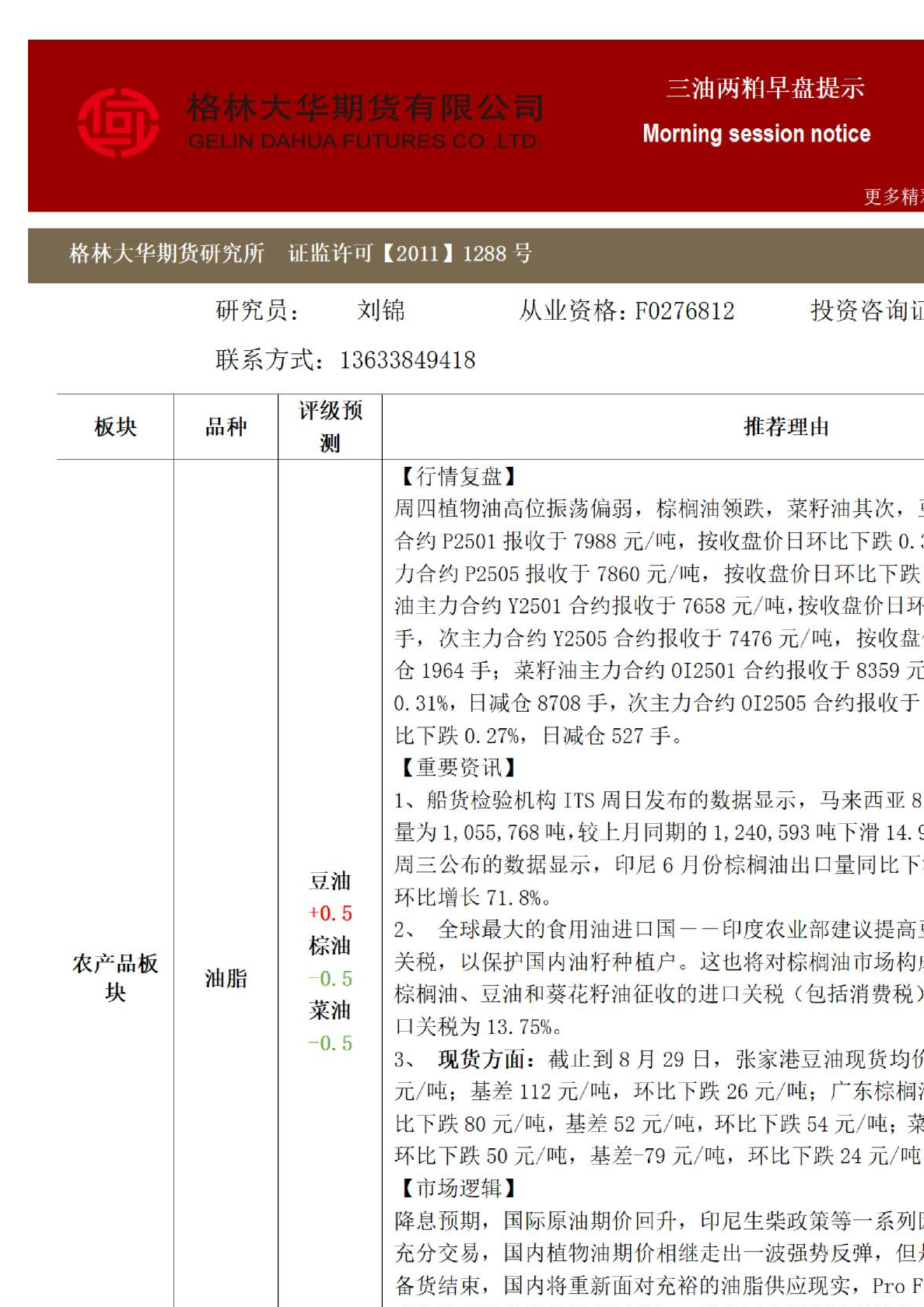The height and width of the screenshot is (1307, 924).
Task: Click the line starting 备货结束,国内将重新面对
Action: (x=659, y=1286)
